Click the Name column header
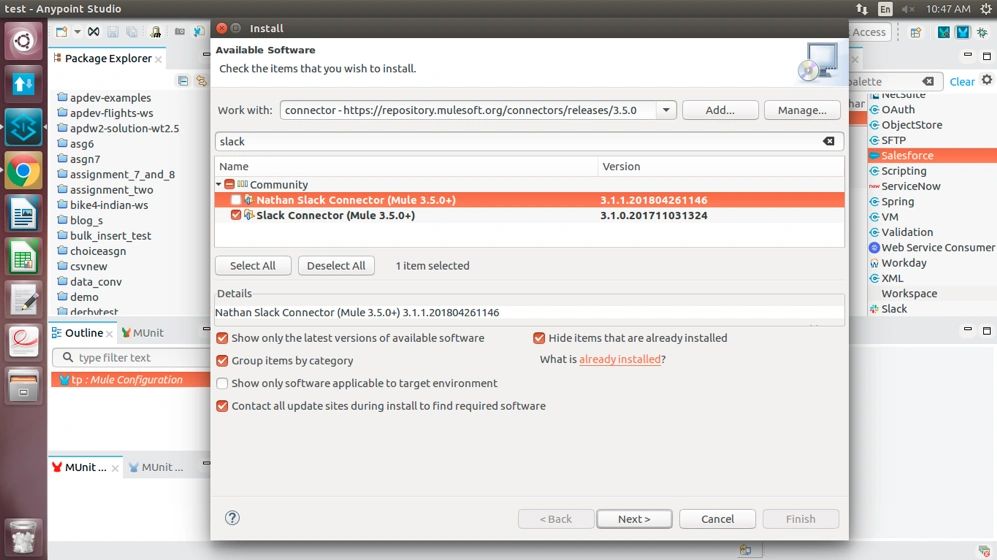 [406, 167]
